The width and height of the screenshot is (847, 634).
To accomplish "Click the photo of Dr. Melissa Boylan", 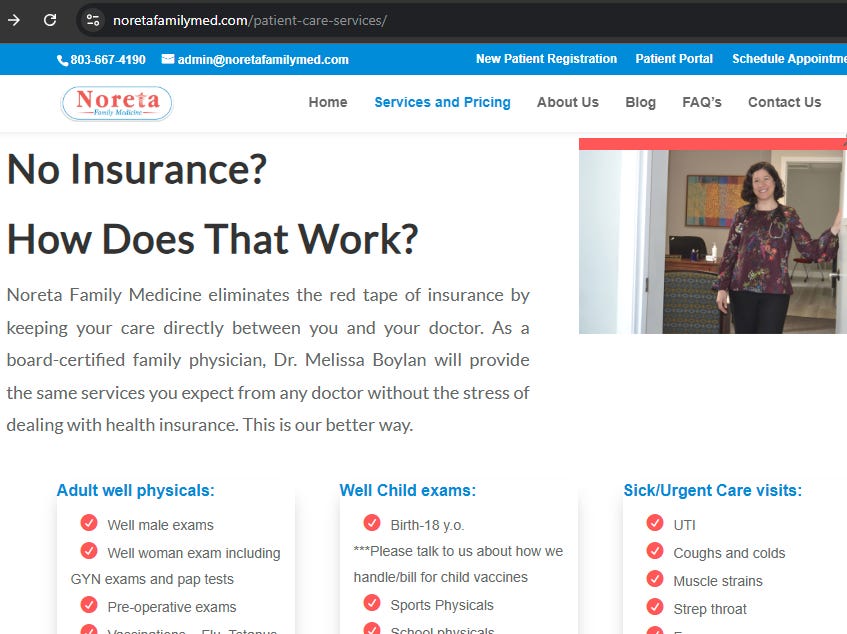I will coord(713,241).
